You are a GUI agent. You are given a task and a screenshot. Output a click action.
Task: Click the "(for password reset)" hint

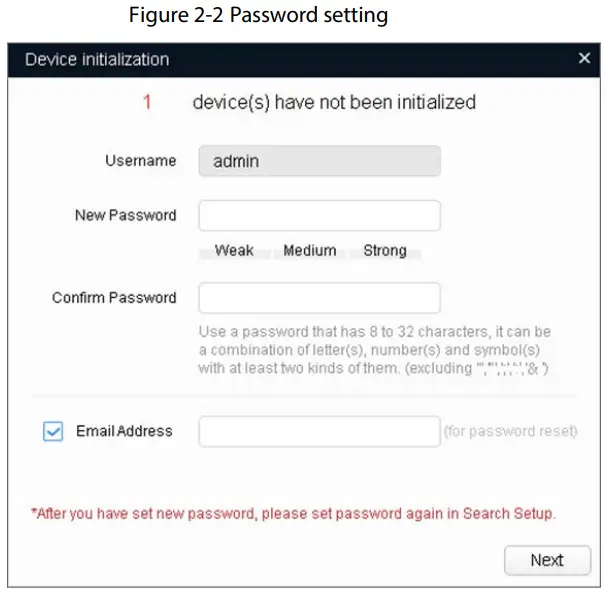coord(510,432)
